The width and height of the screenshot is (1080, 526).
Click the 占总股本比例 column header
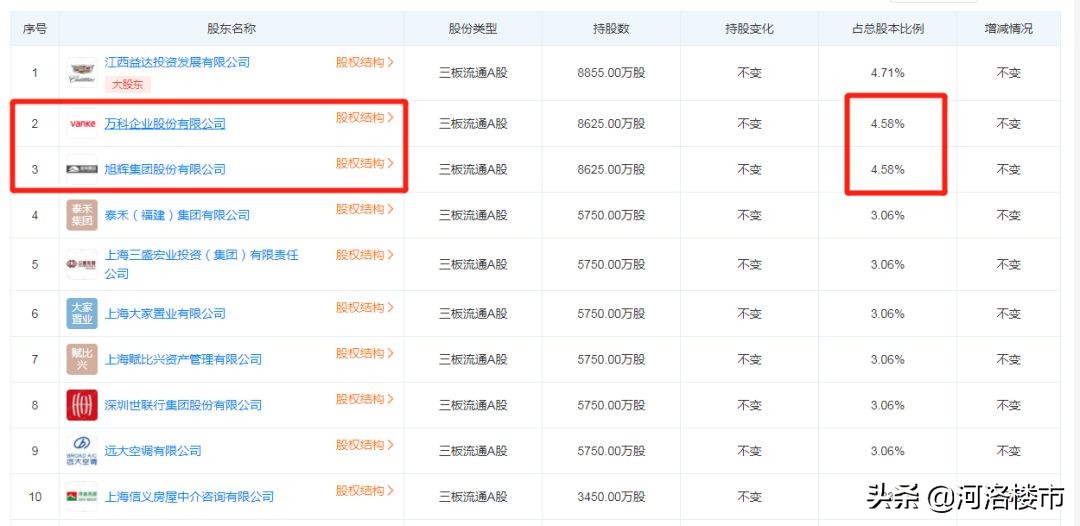pos(887,29)
